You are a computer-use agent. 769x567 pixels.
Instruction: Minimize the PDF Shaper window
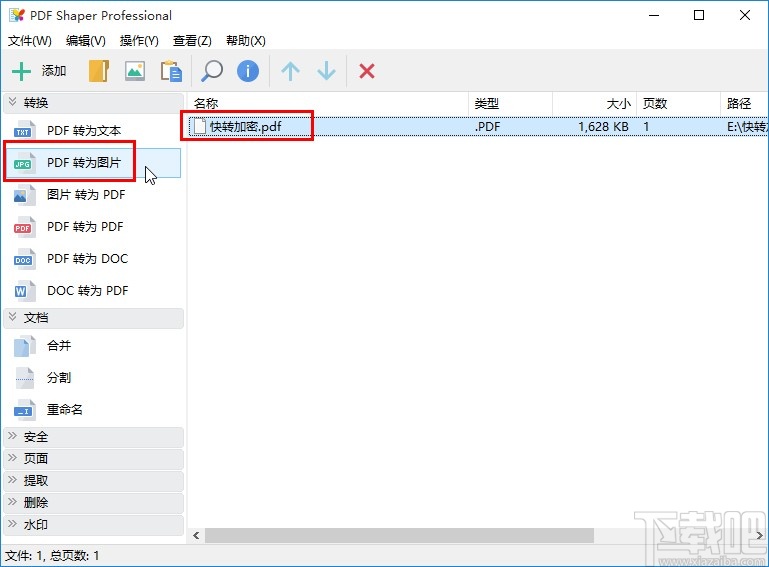click(x=654, y=15)
